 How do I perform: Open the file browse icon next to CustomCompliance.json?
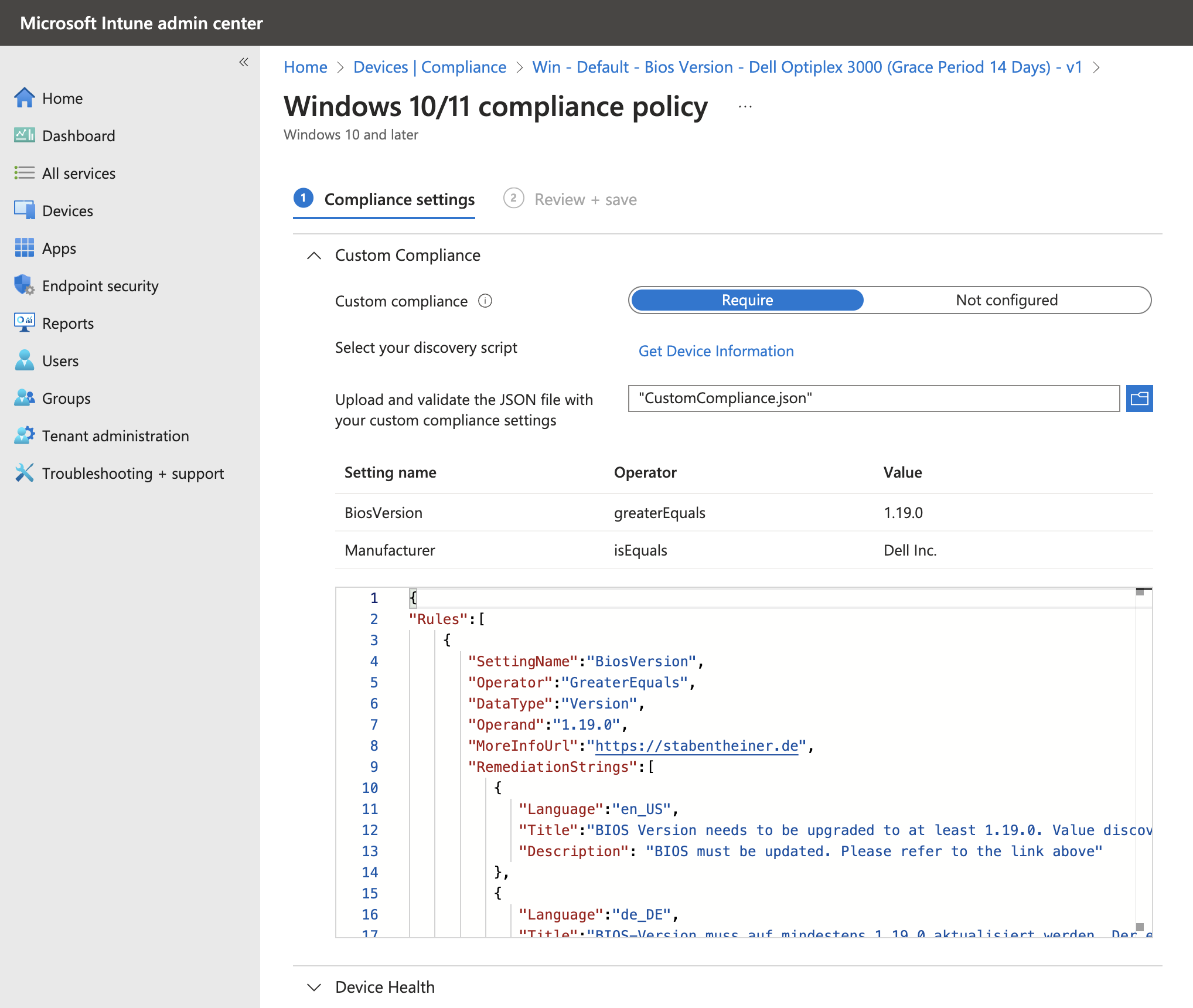point(1139,398)
